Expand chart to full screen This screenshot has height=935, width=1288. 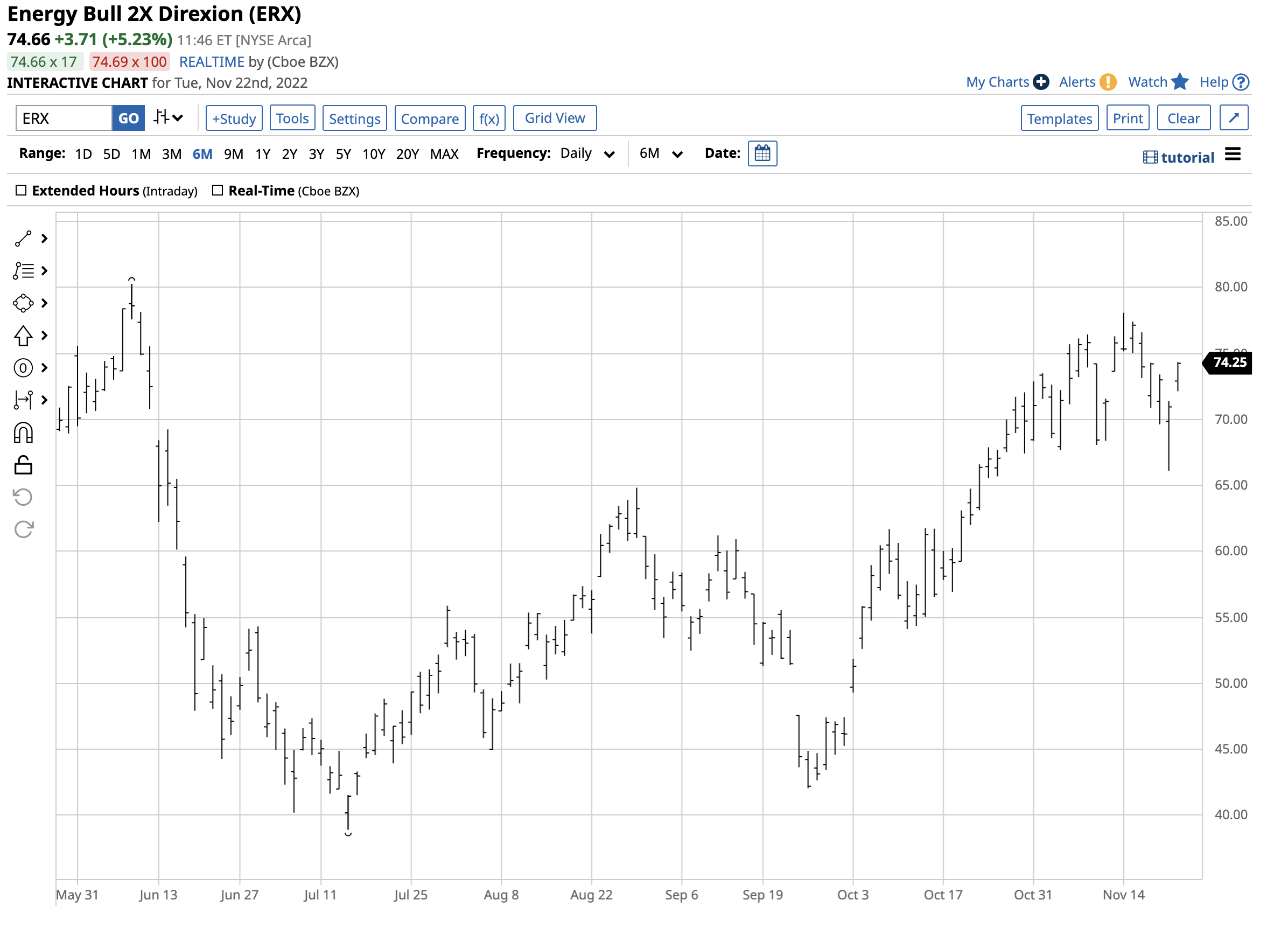1234,118
